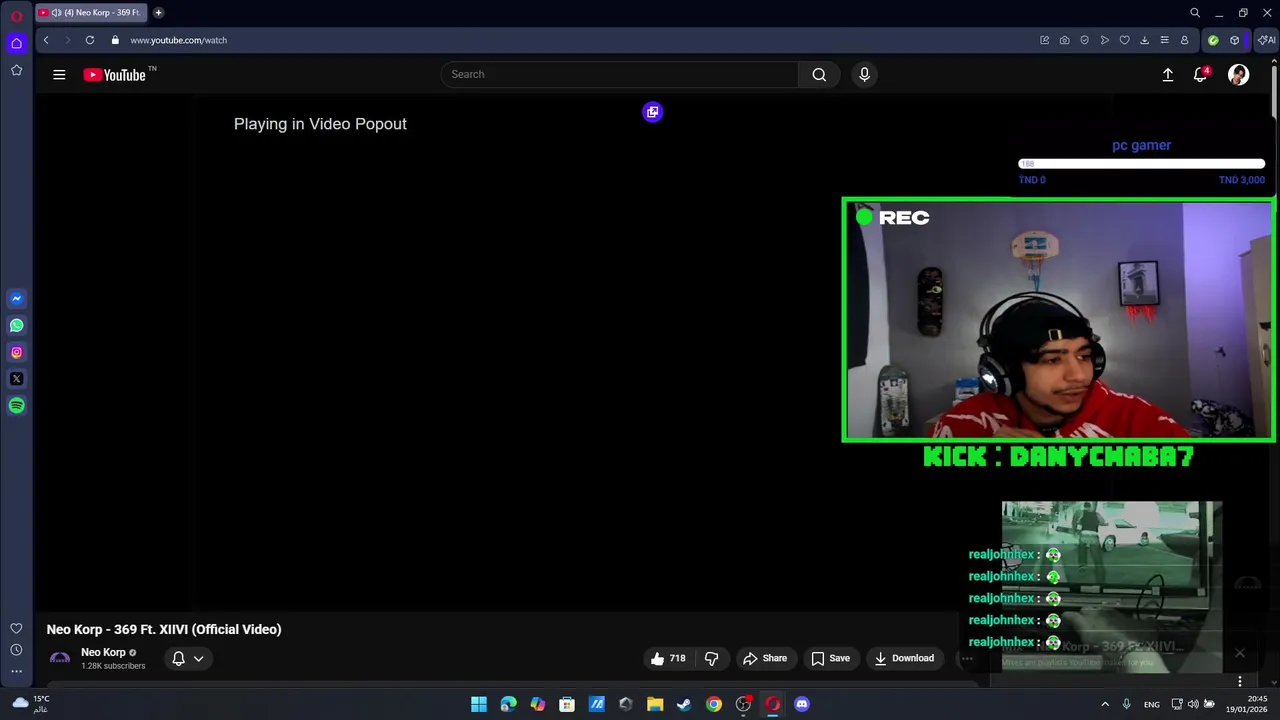Switch the ENG input language indicator
The image size is (1280, 720).
click(x=1152, y=704)
